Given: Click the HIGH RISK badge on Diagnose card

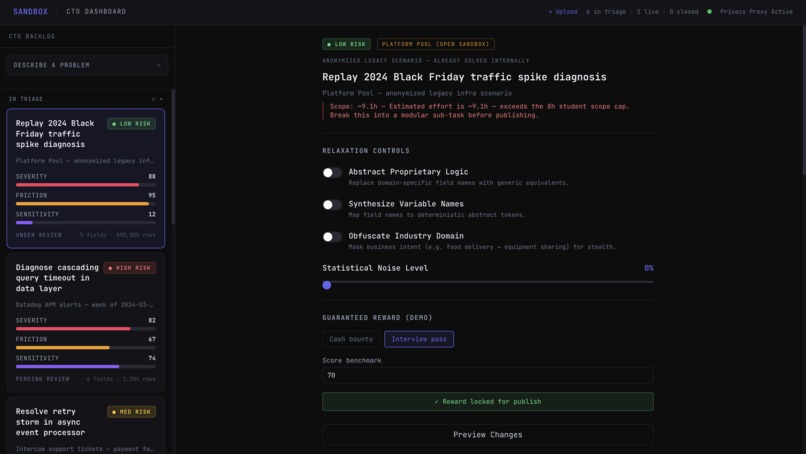Looking at the screenshot, I should 130,268.
